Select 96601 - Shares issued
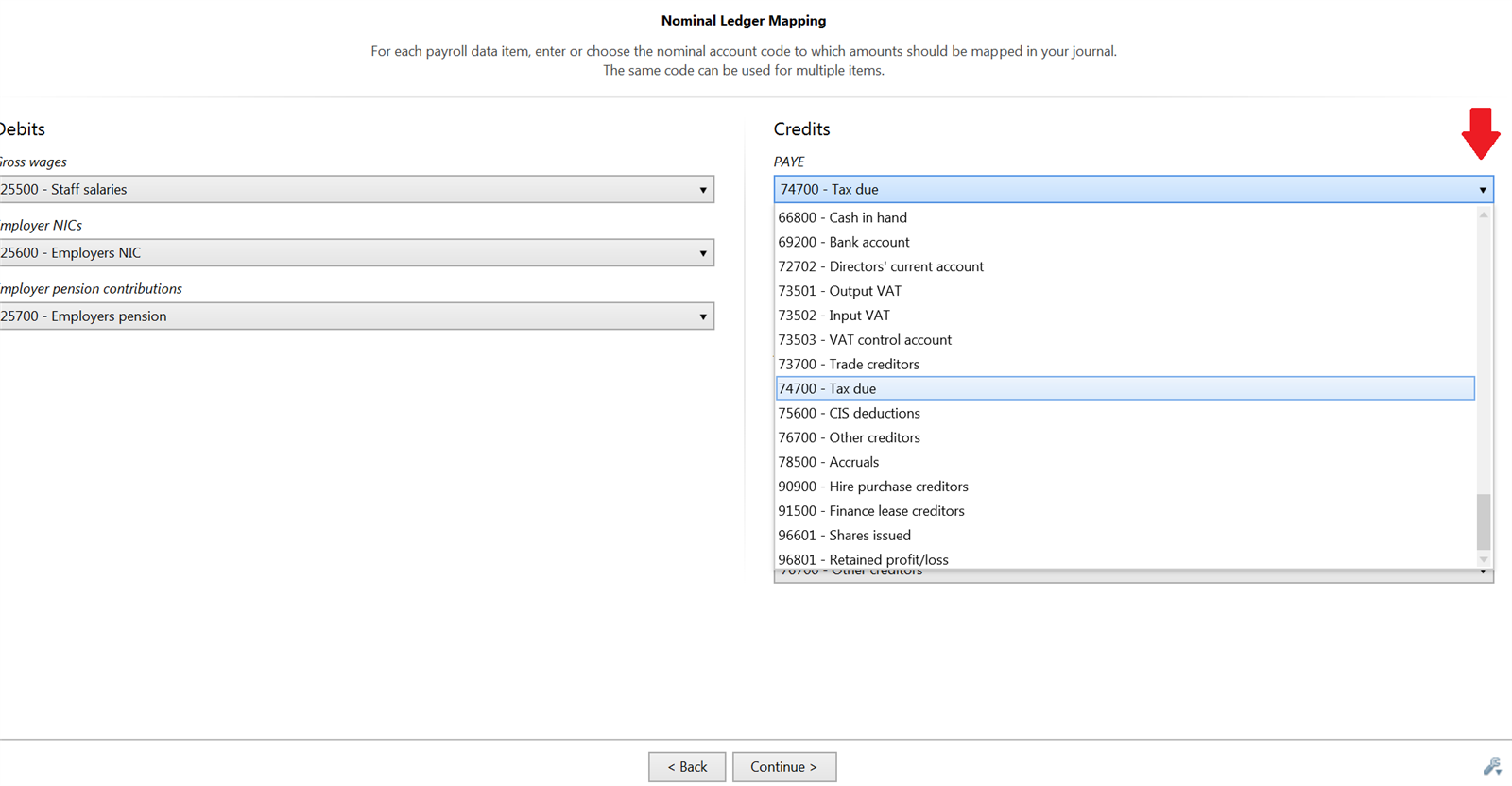 coord(1125,536)
